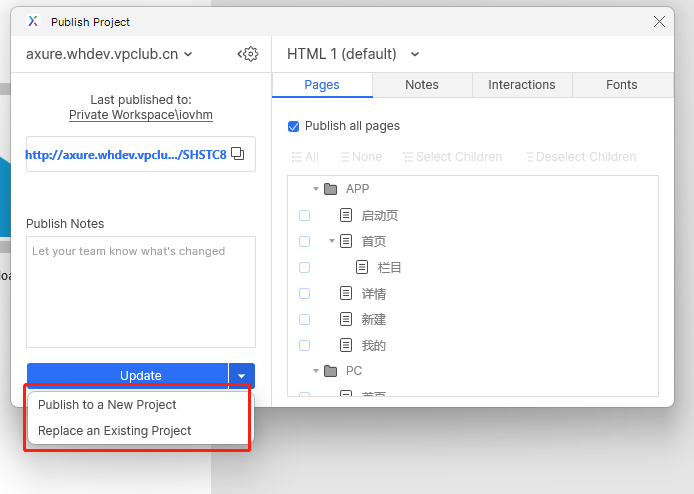Viewport: 694px width, 494px height.
Task: Open publish settings gear icon
Action: click(248, 54)
